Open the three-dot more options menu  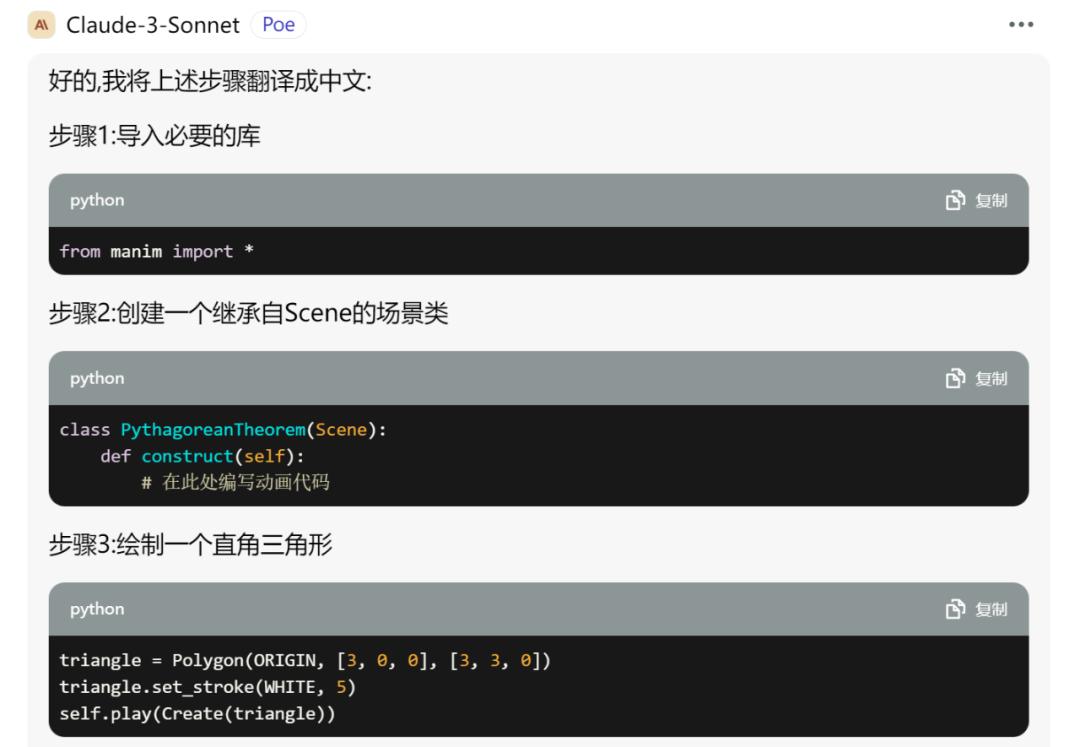1021,25
